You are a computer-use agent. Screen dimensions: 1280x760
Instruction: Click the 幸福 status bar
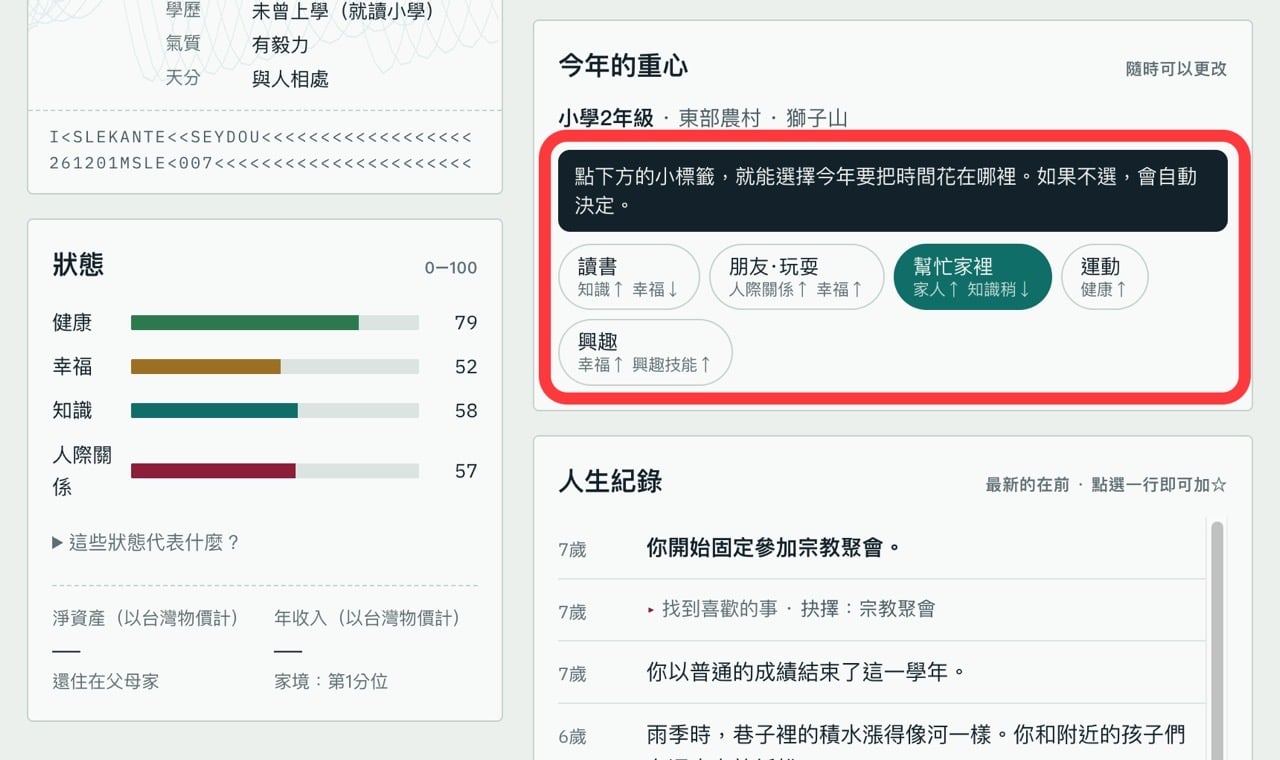(x=275, y=367)
